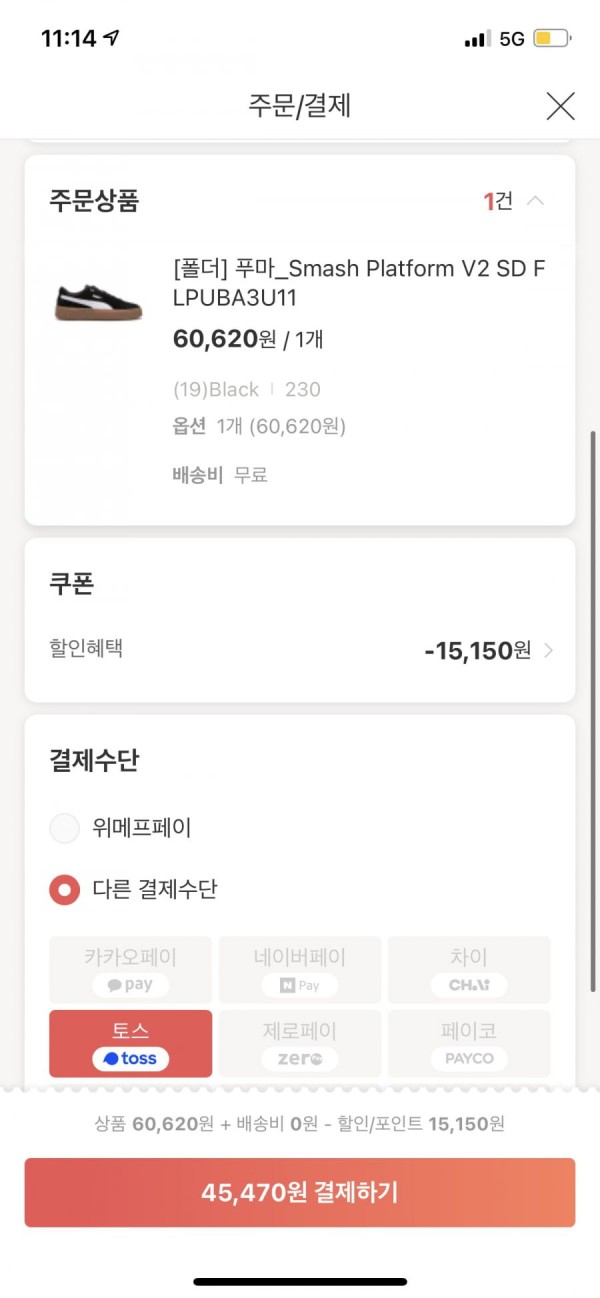Select the 카카오페이 payment option

coord(130,970)
